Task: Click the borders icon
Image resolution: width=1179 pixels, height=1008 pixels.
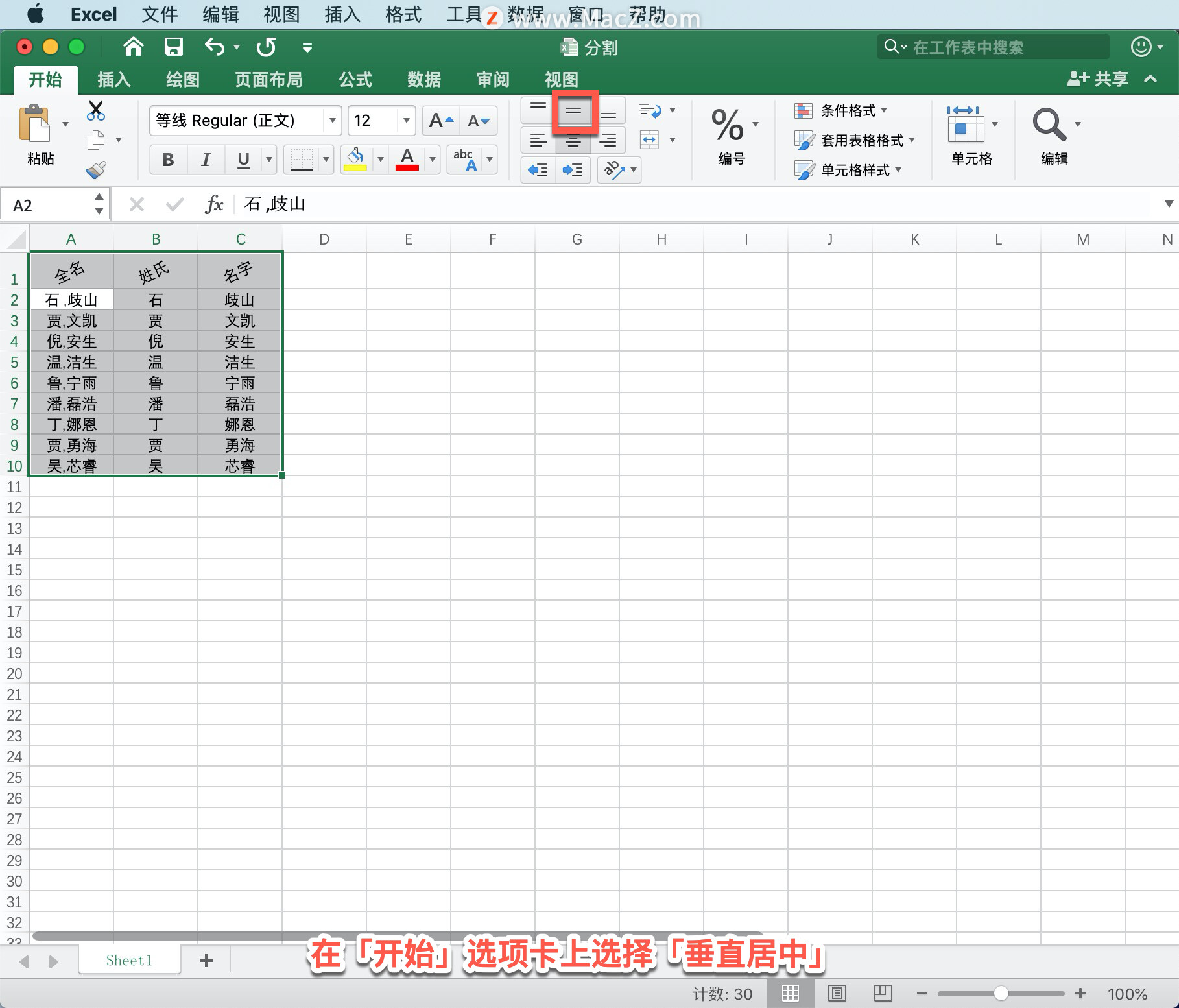Action: pyautogui.click(x=302, y=159)
